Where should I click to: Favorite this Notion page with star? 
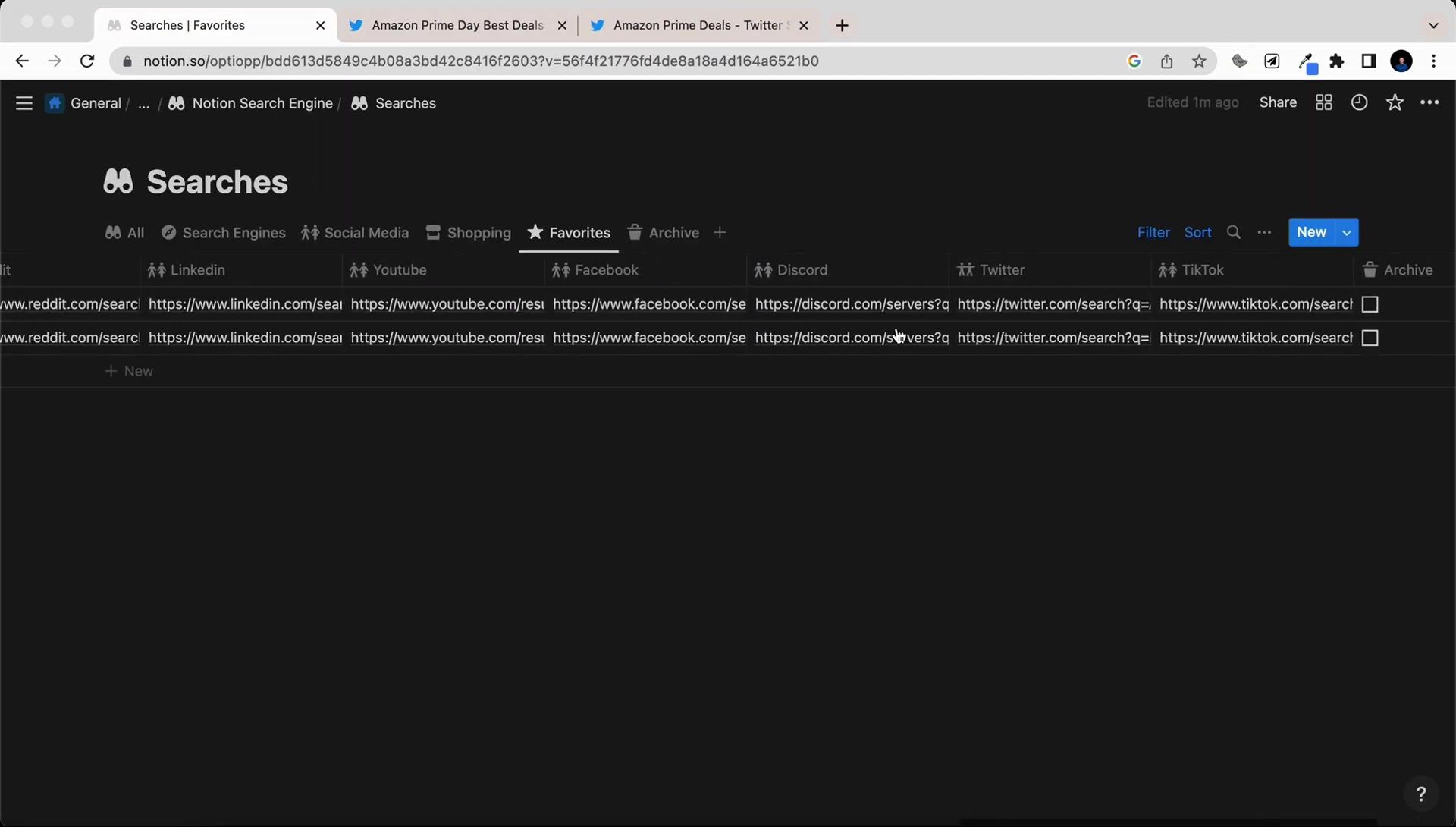coord(1395,102)
